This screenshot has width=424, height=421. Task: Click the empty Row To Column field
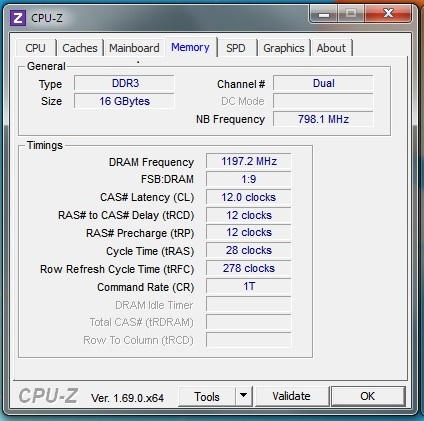(249, 340)
